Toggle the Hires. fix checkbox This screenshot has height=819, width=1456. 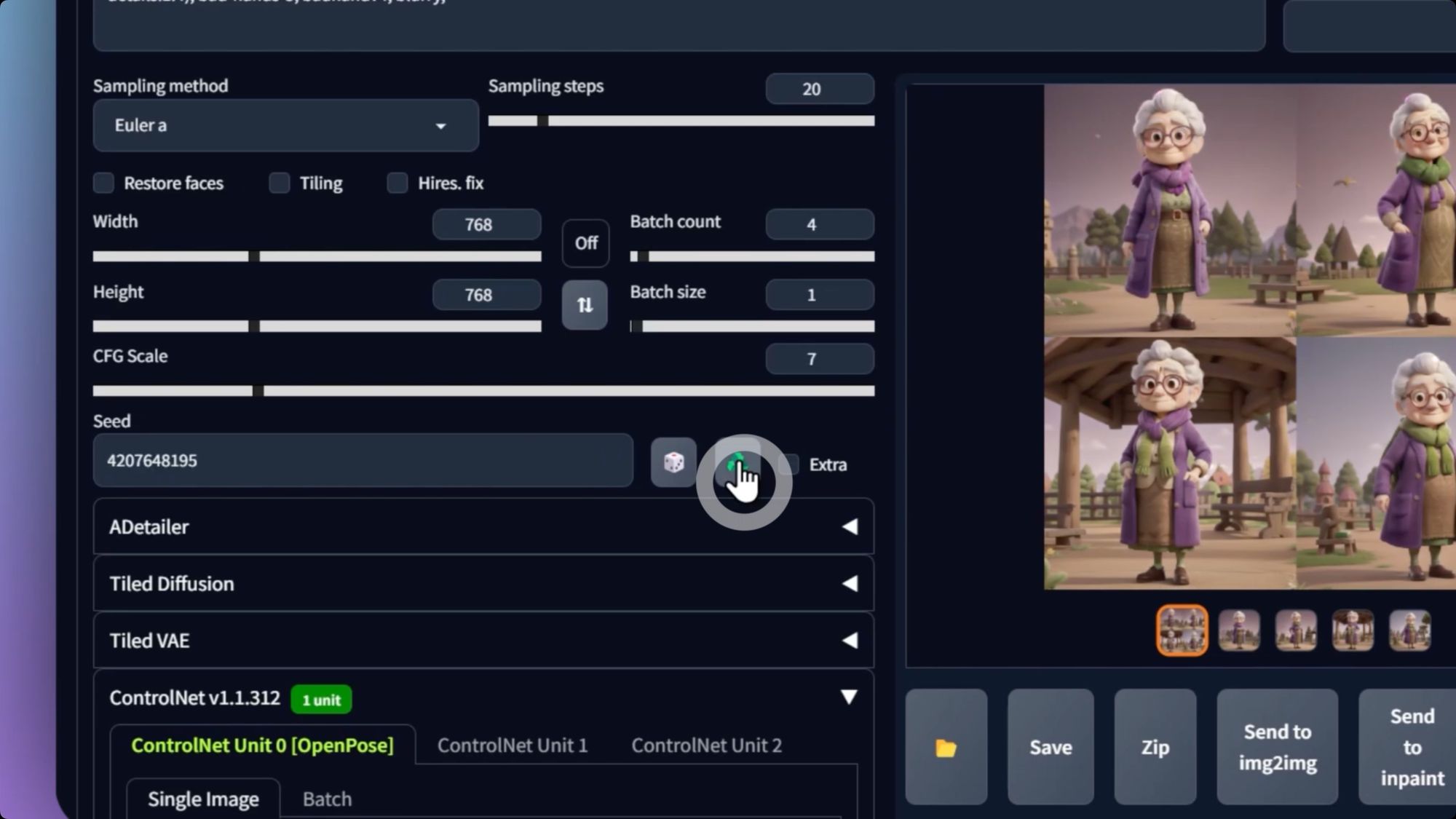(397, 183)
